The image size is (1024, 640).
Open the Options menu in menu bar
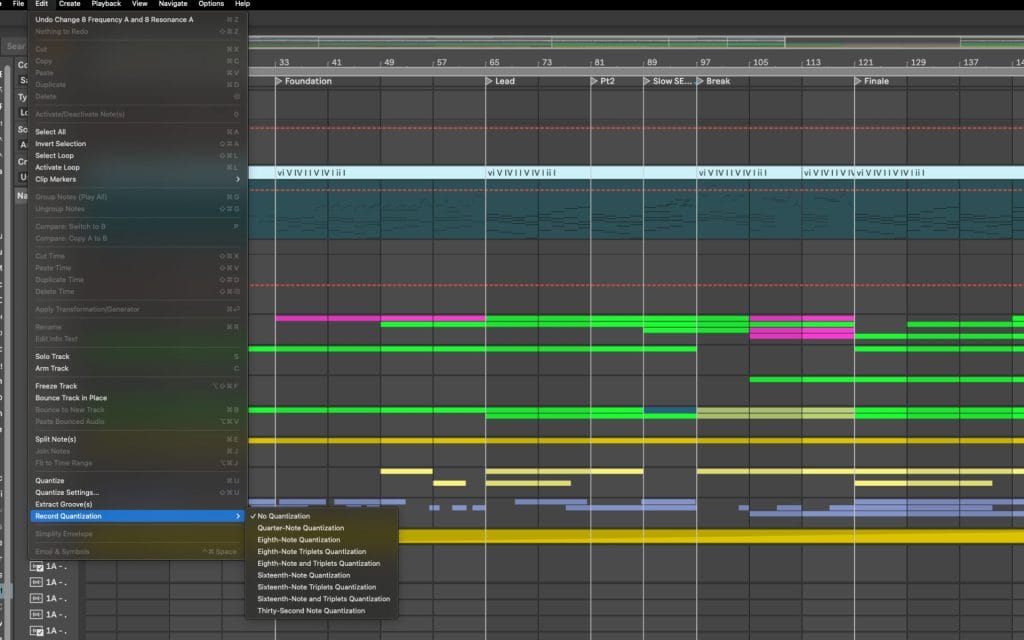[x=211, y=4]
